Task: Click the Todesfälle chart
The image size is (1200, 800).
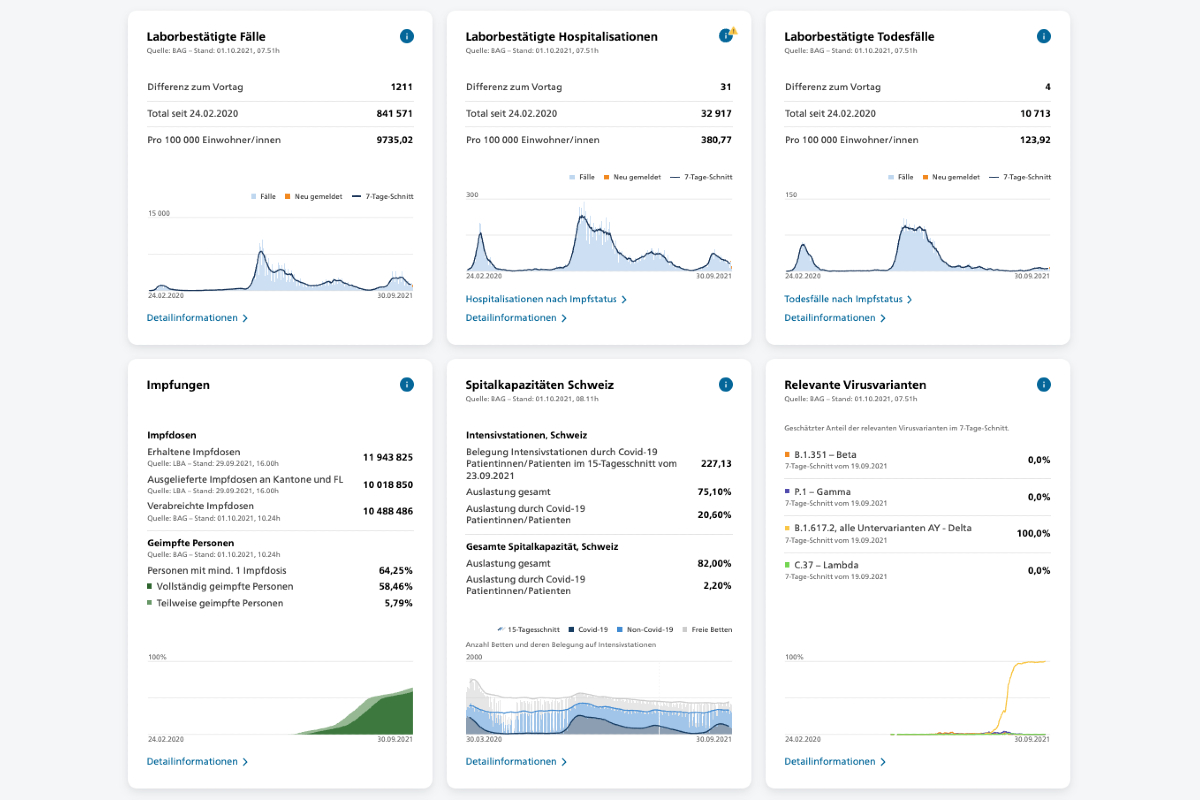Action: point(918,235)
